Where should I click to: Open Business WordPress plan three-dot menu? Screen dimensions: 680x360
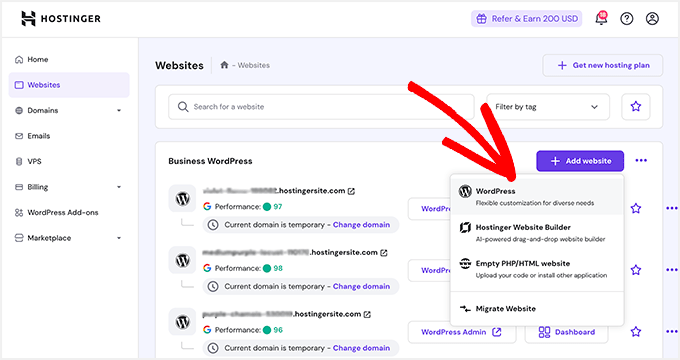(641, 160)
